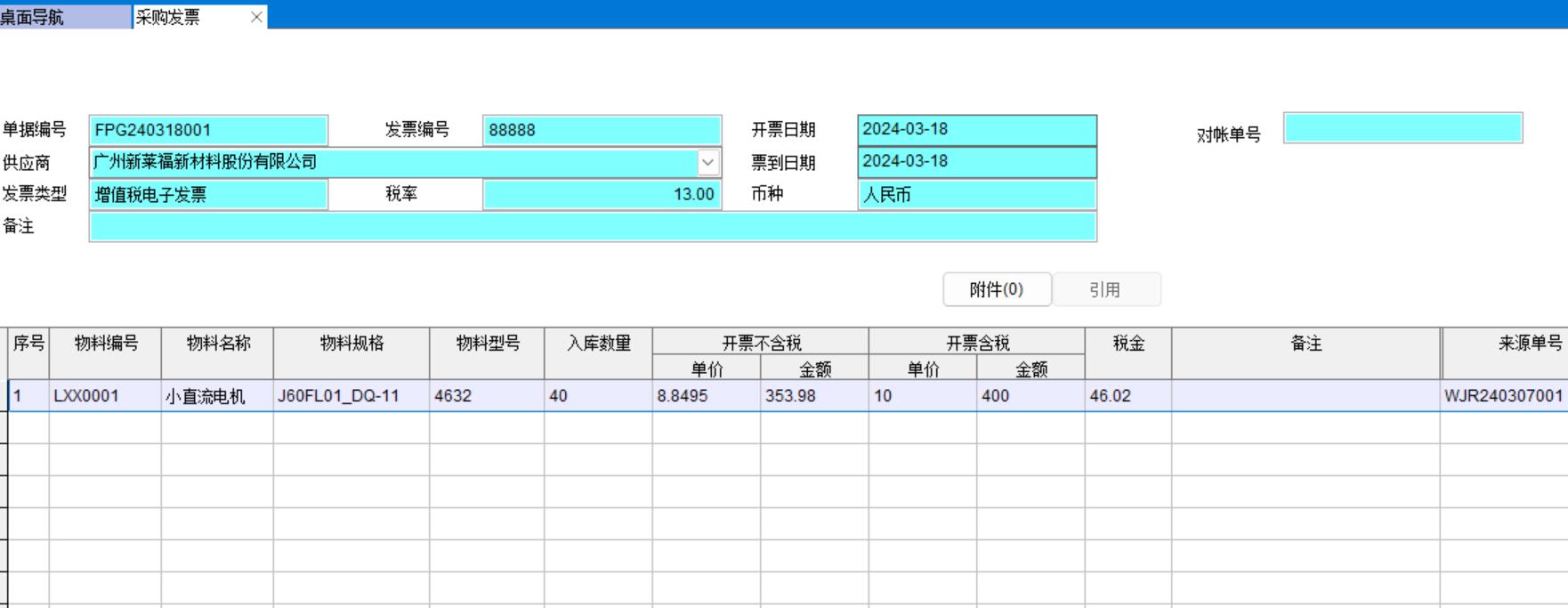
Task: Select the 开票日期 date field
Action: click(x=976, y=130)
